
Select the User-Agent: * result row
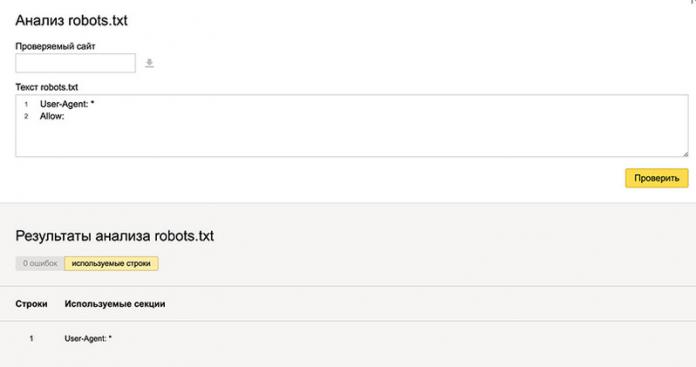348,339
